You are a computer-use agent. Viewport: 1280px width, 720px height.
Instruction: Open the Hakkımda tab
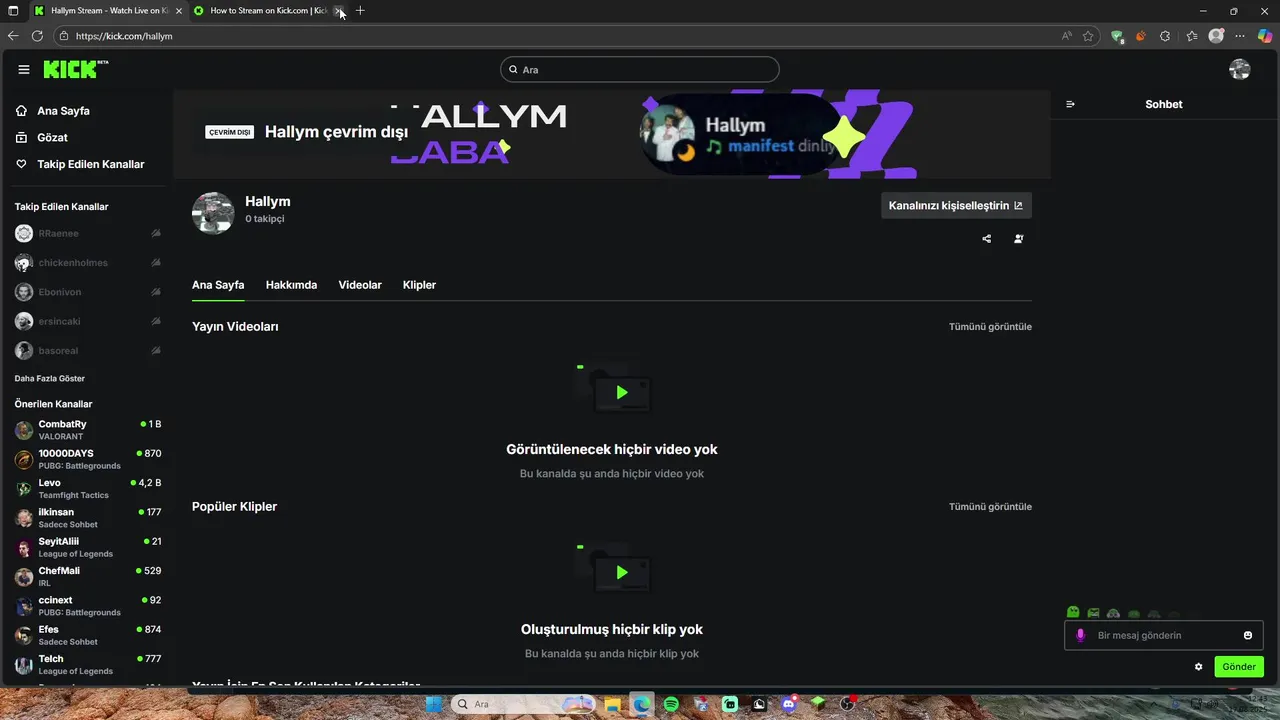291,285
